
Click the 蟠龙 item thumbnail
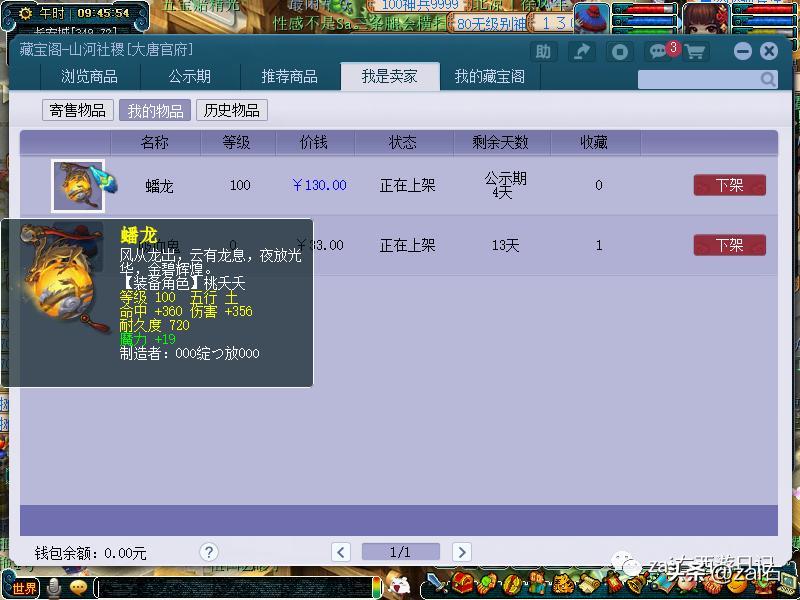78,186
